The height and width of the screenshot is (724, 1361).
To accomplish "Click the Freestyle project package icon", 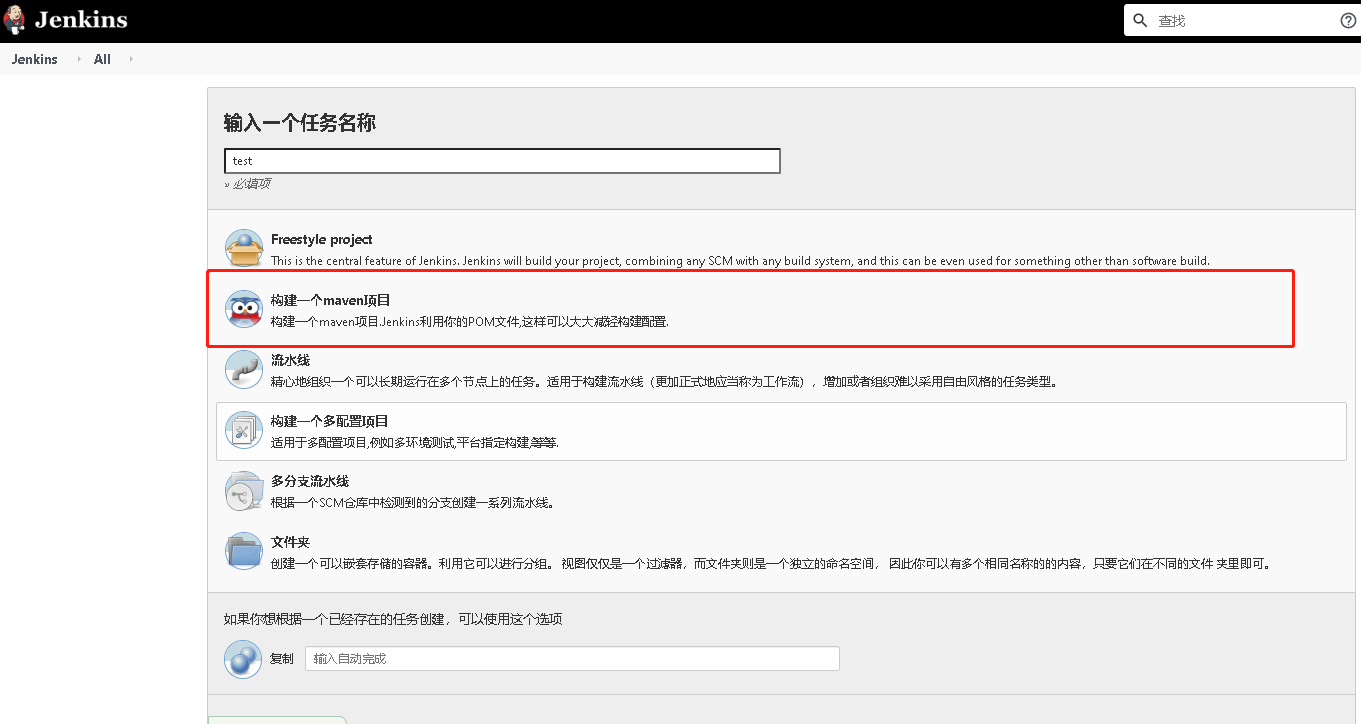I will (x=244, y=247).
